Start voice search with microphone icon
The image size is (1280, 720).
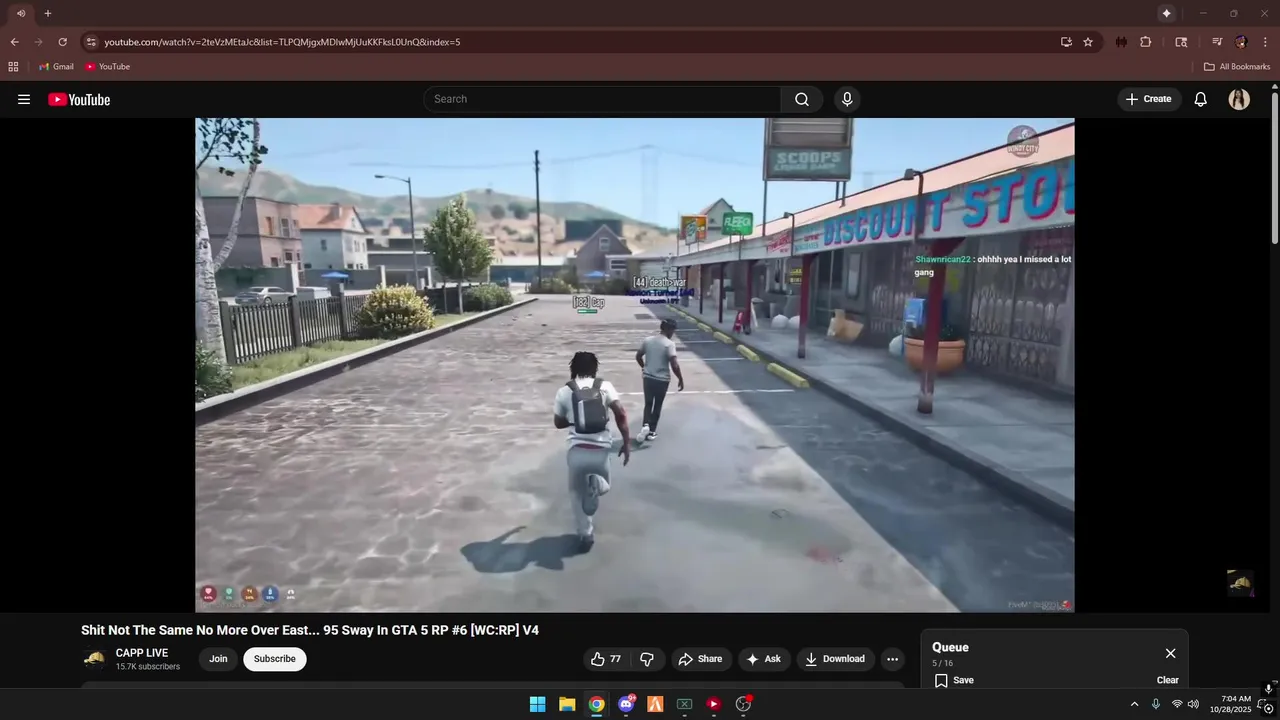coord(847,99)
